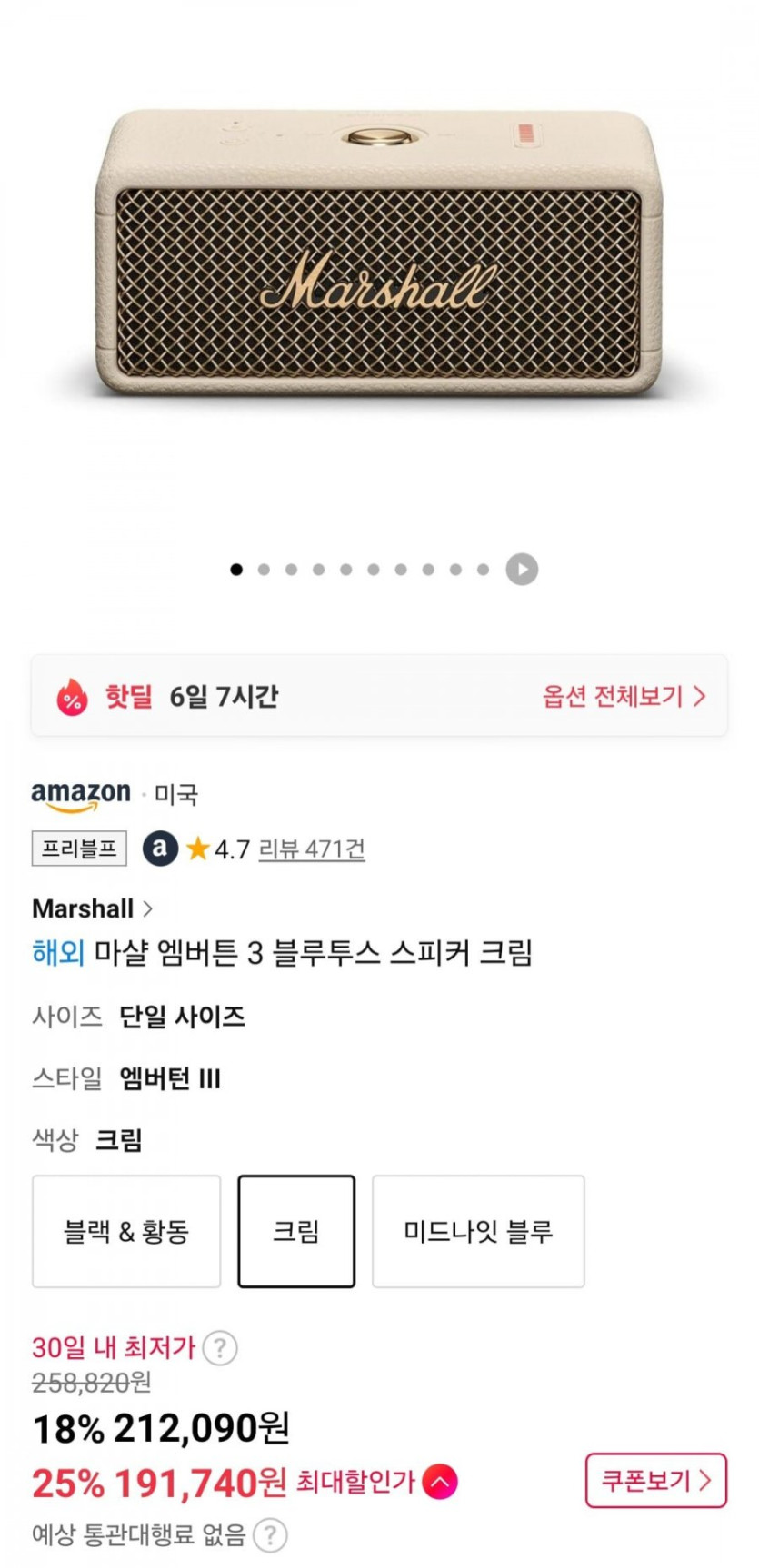Go to second carousel image dot
Screen dimensions: 759x1568
pos(264,570)
